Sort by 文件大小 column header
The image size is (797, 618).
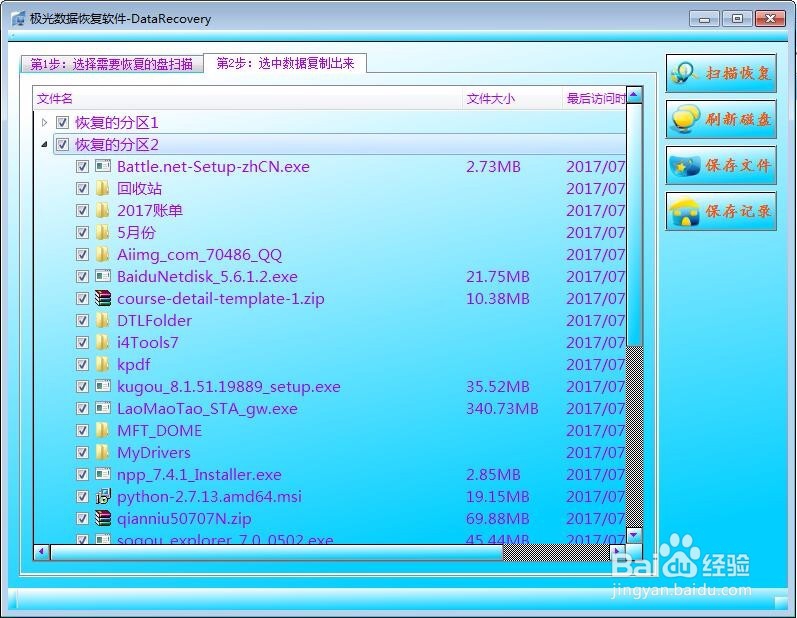tap(512, 98)
